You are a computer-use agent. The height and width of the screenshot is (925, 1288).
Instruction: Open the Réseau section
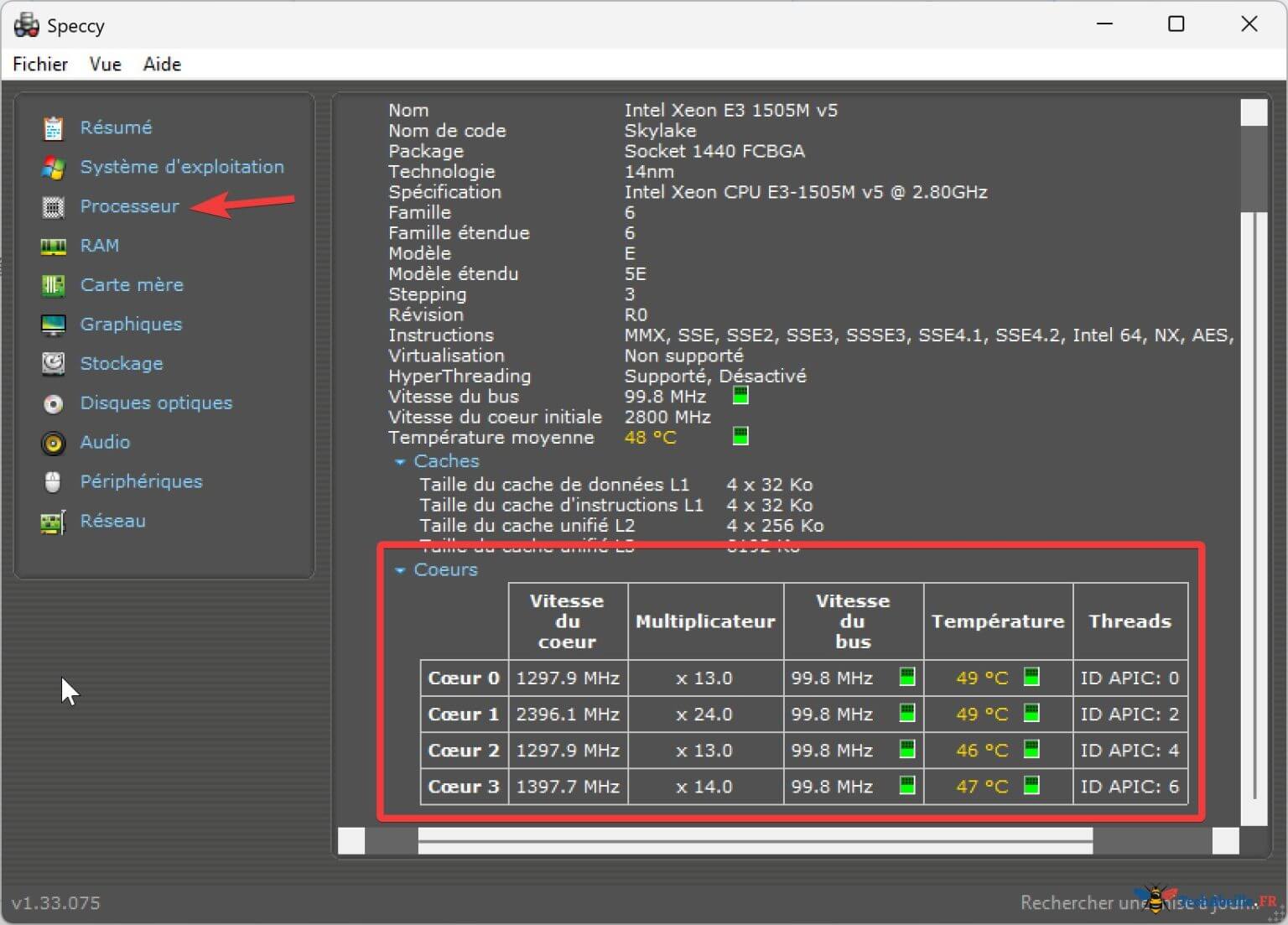(x=112, y=521)
